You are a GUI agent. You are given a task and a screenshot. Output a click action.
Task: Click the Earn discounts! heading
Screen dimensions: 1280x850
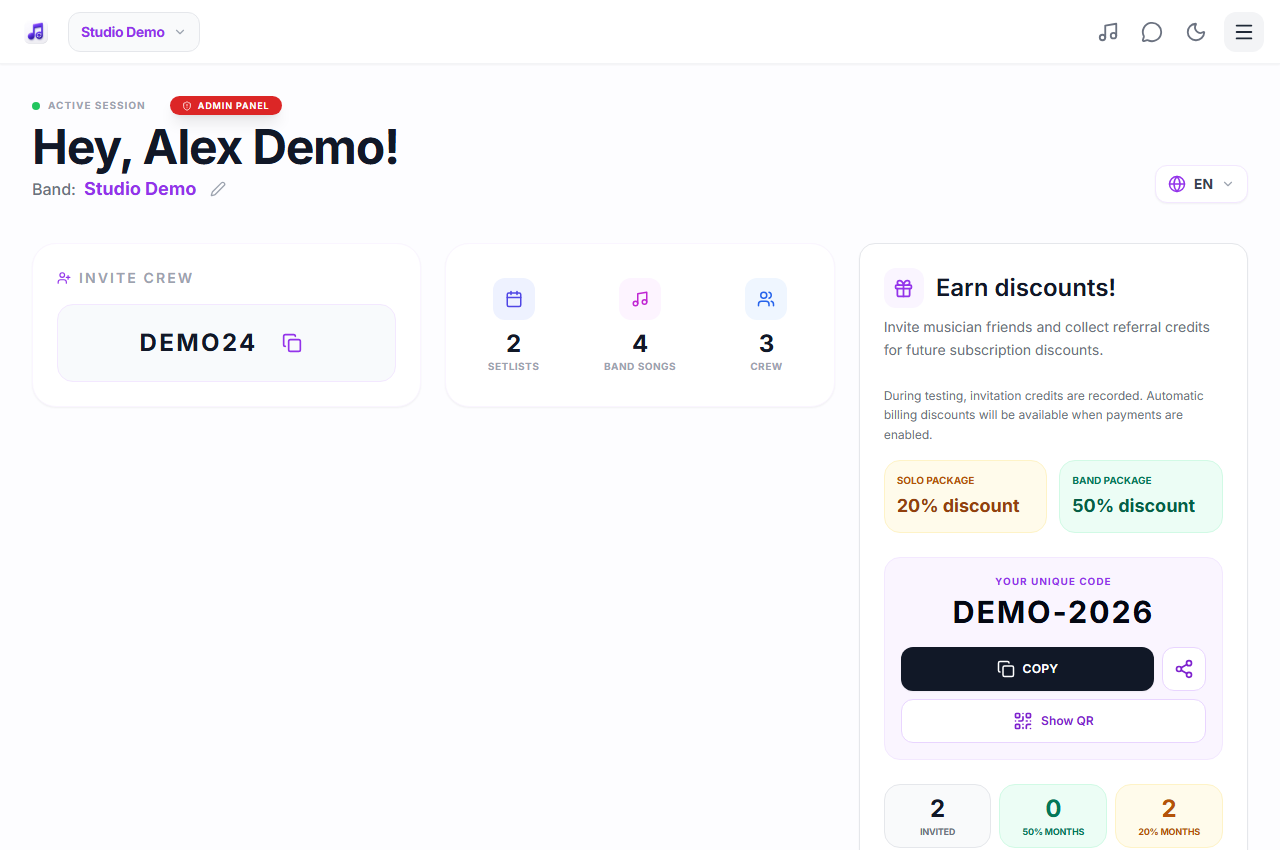coord(1026,288)
